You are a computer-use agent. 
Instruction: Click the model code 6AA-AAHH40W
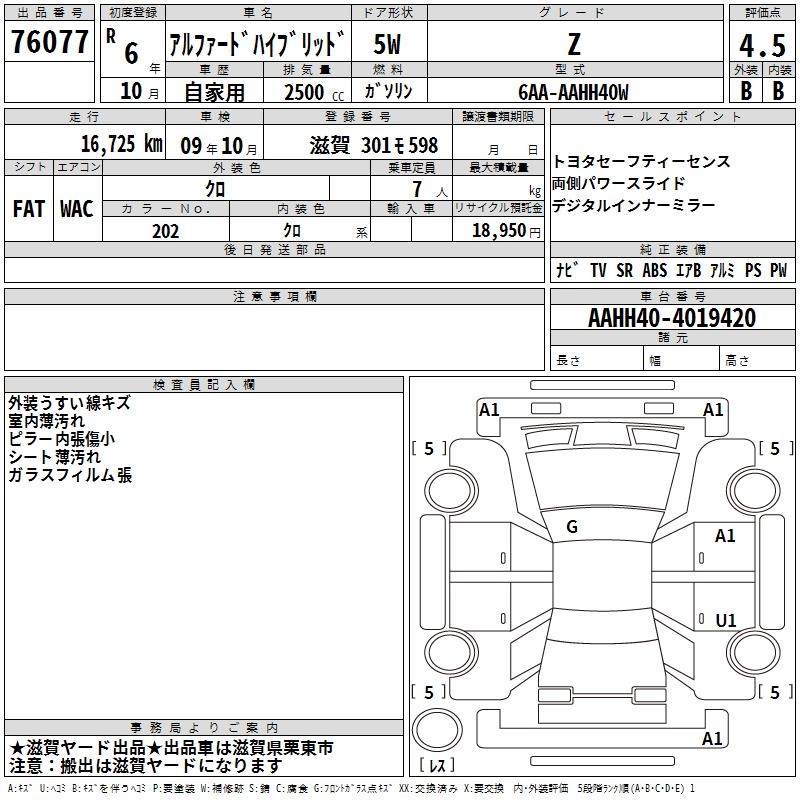point(573,91)
